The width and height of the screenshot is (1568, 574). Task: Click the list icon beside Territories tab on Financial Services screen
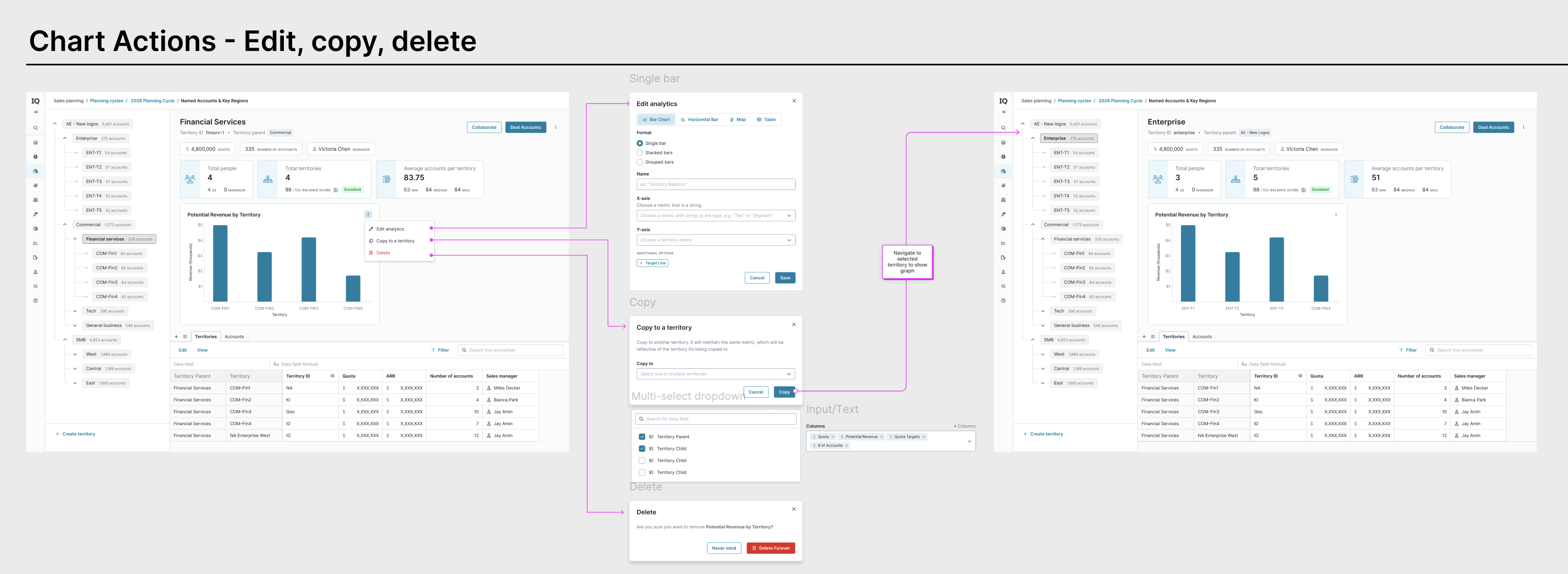point(185,336)
